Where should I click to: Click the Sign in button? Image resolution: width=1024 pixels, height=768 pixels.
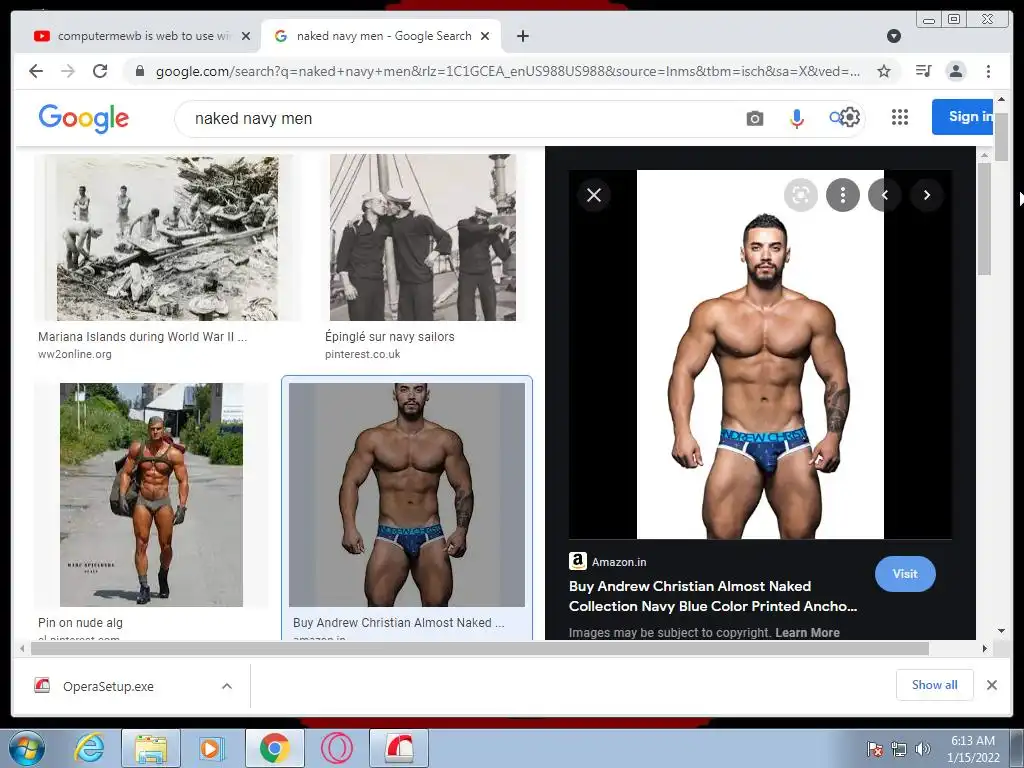click(x=963, y=117)
